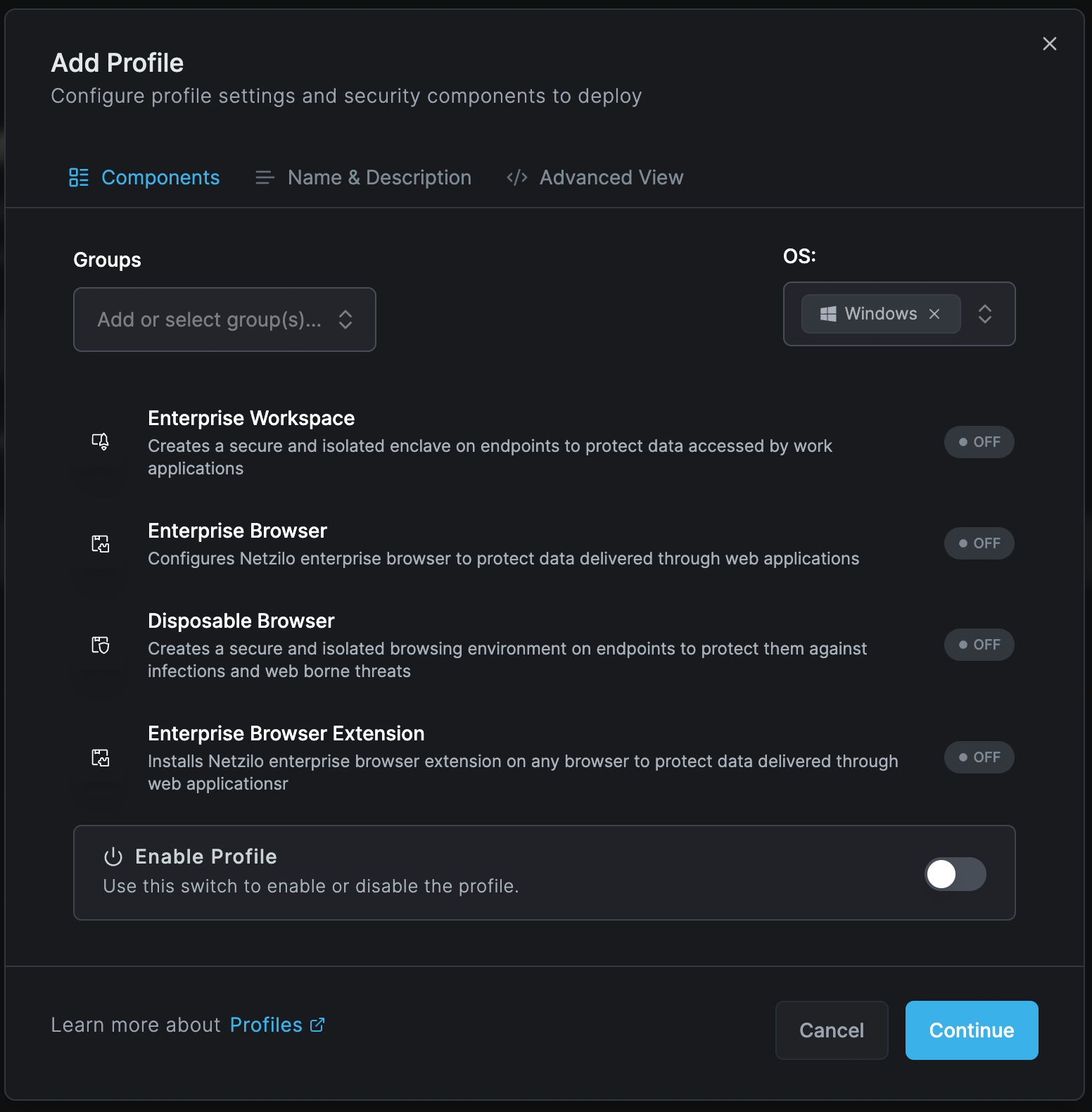Switch to Name & Description tab

click(x=364, y=177)
